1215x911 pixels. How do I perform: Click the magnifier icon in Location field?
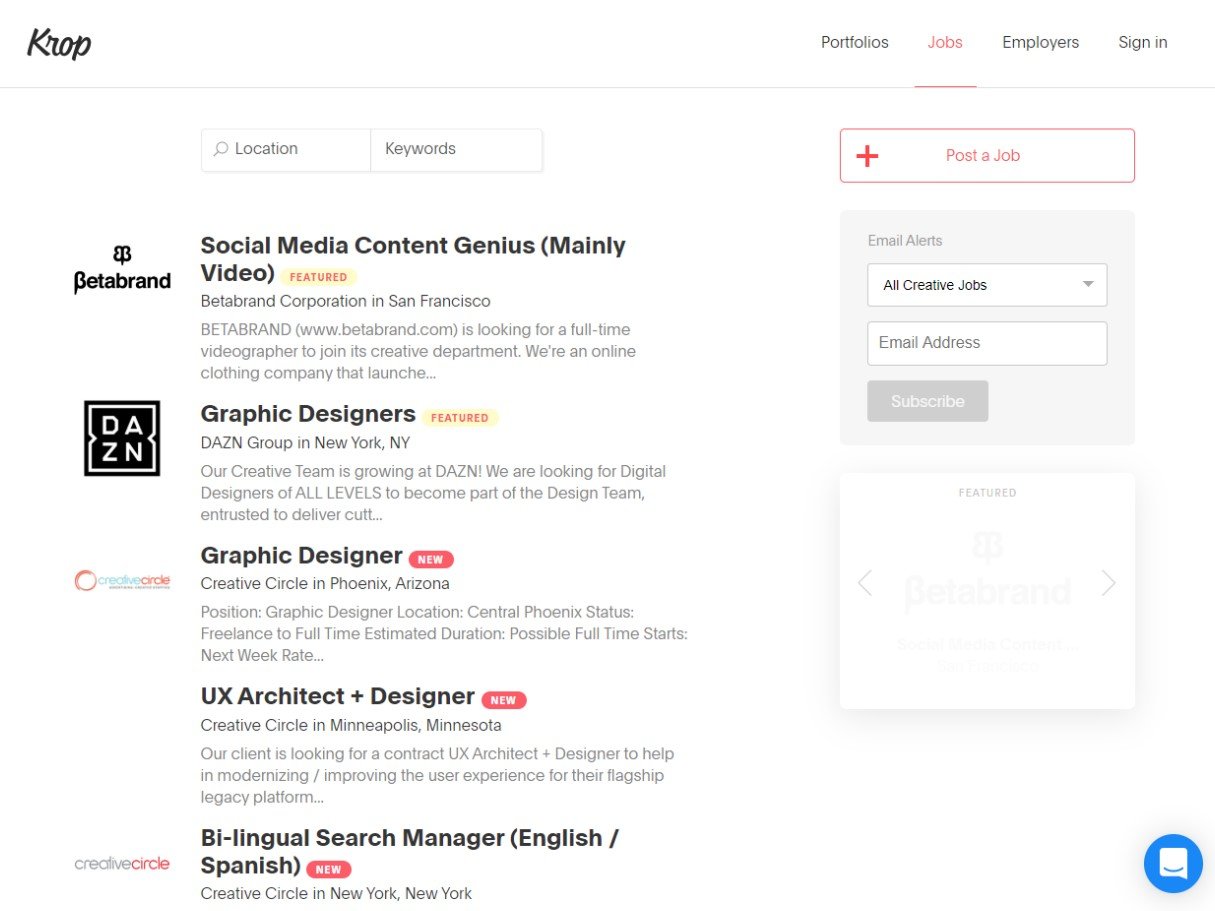(221, 149)
